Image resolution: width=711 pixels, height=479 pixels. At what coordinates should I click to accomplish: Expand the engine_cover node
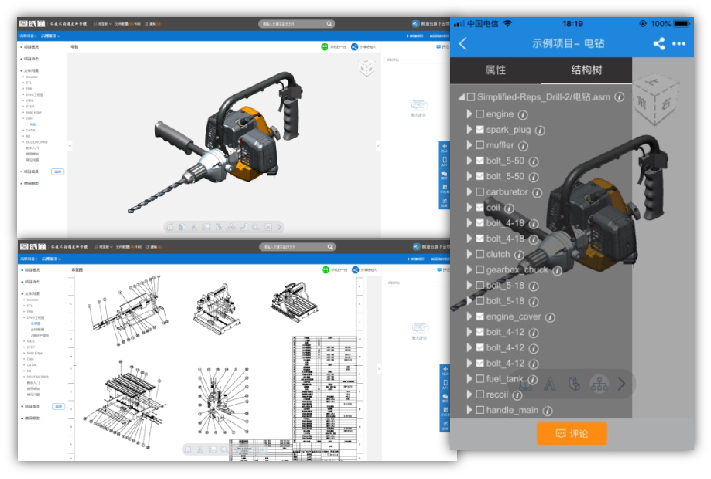(x=469, y=317)
